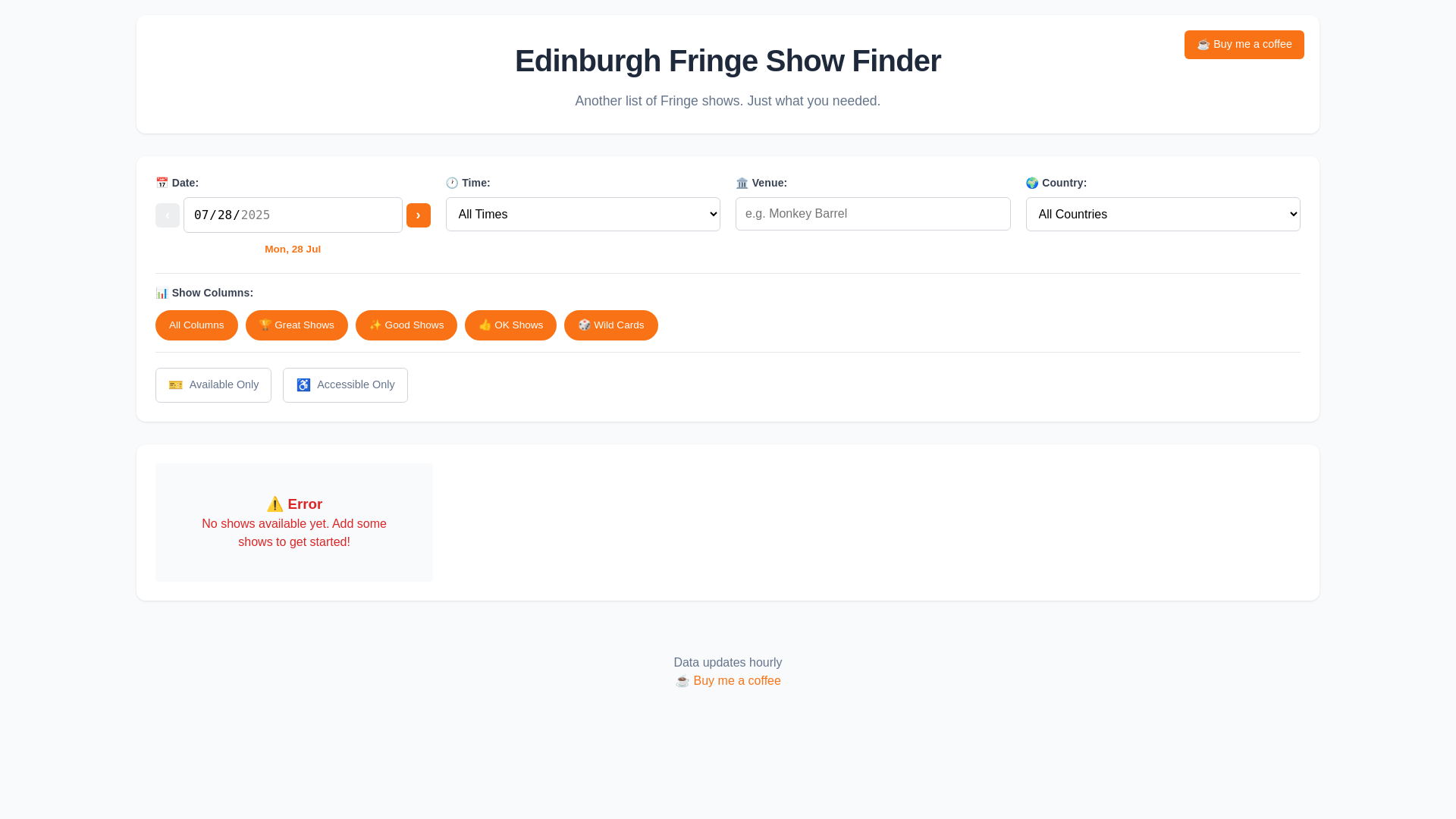1456x819 pixels.
Task: Toggle the Wild Cards column
Action: [611, 325]
